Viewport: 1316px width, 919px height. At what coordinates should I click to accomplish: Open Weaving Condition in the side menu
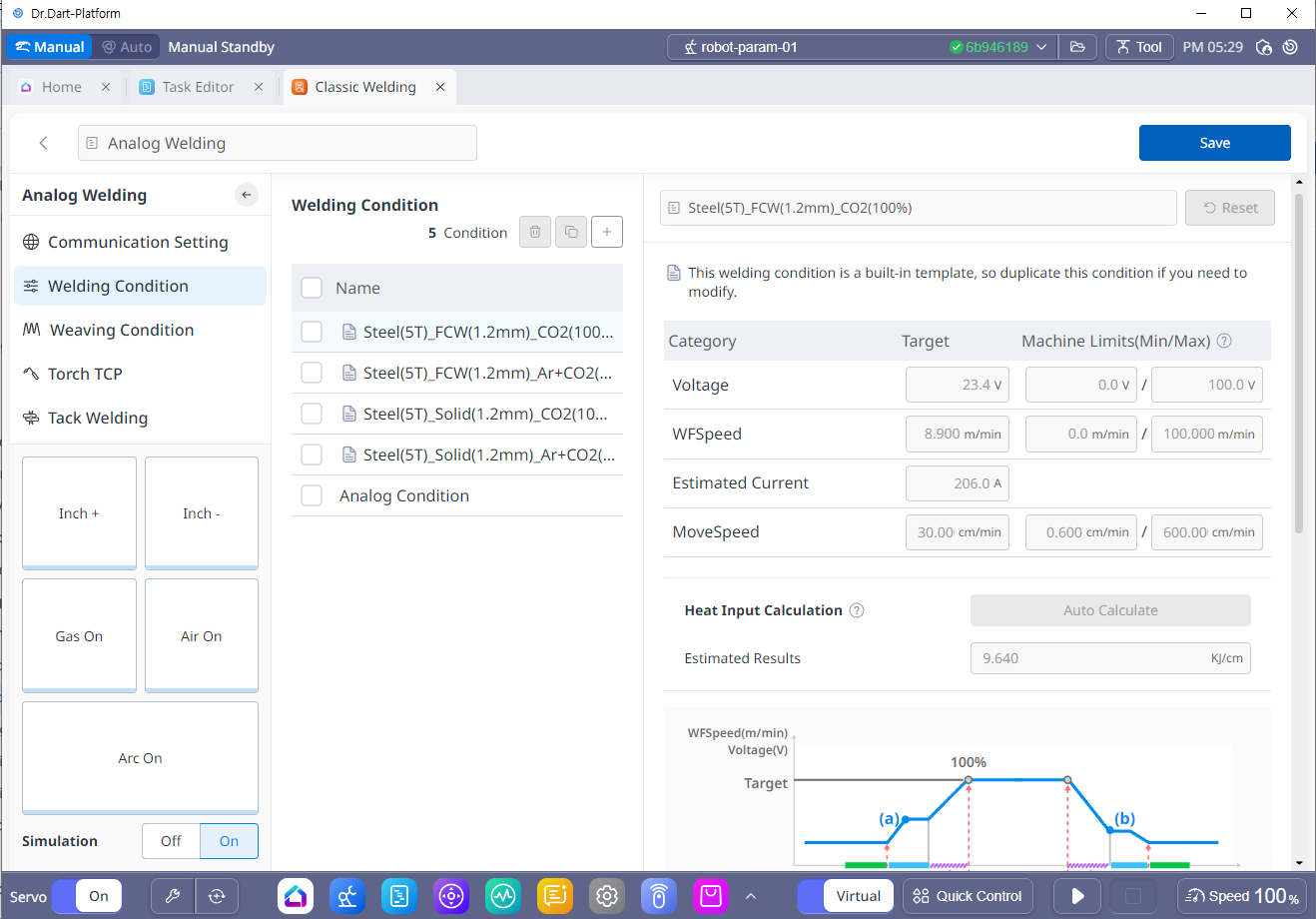[121, 330]
